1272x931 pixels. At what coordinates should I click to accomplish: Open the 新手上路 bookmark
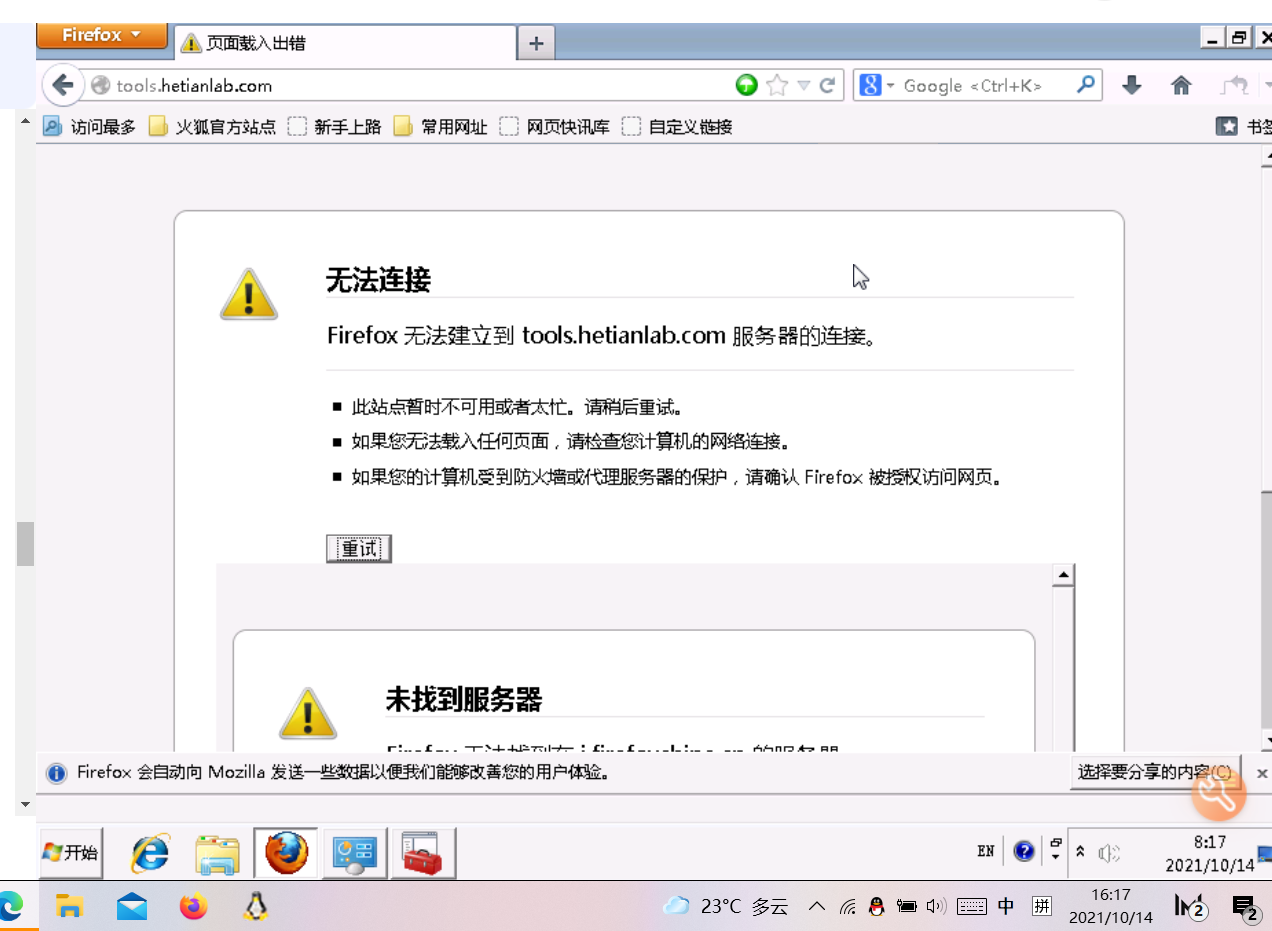pos(335,127)
